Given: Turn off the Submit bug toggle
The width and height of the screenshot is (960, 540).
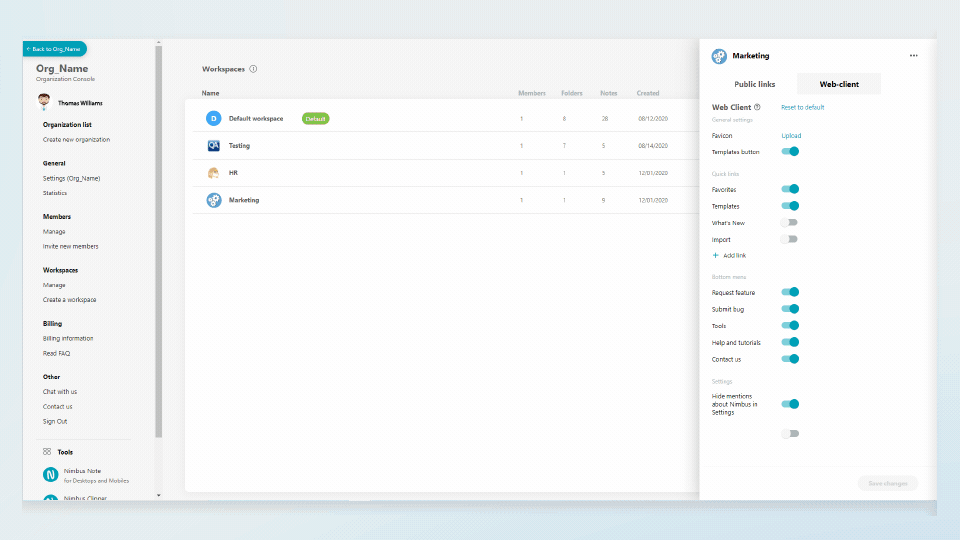Looking at the screenshot, I should coord(790,309).
